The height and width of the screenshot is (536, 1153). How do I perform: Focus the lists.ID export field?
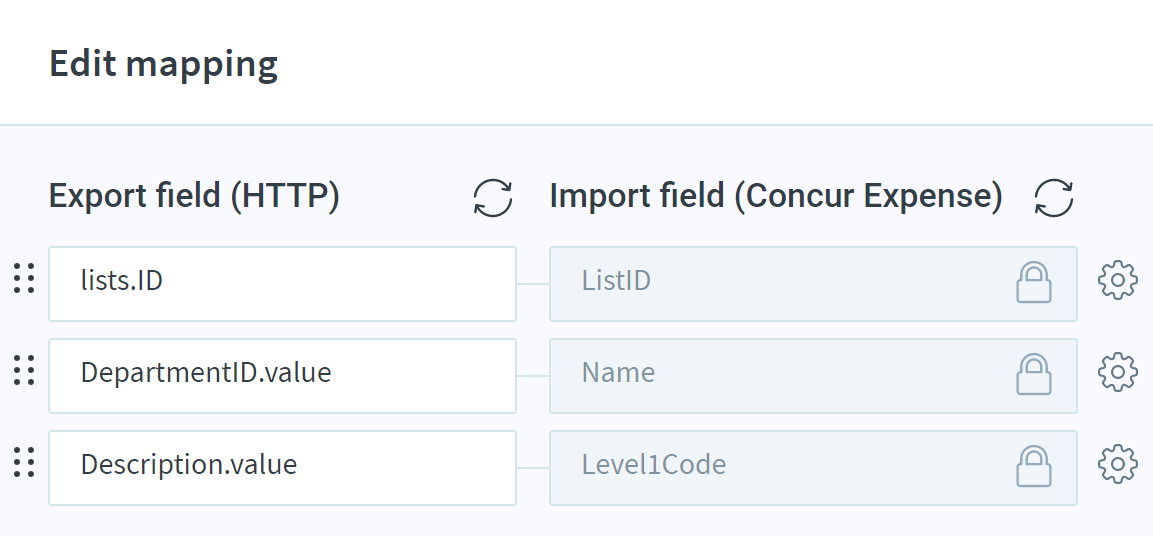click(282, 284)
